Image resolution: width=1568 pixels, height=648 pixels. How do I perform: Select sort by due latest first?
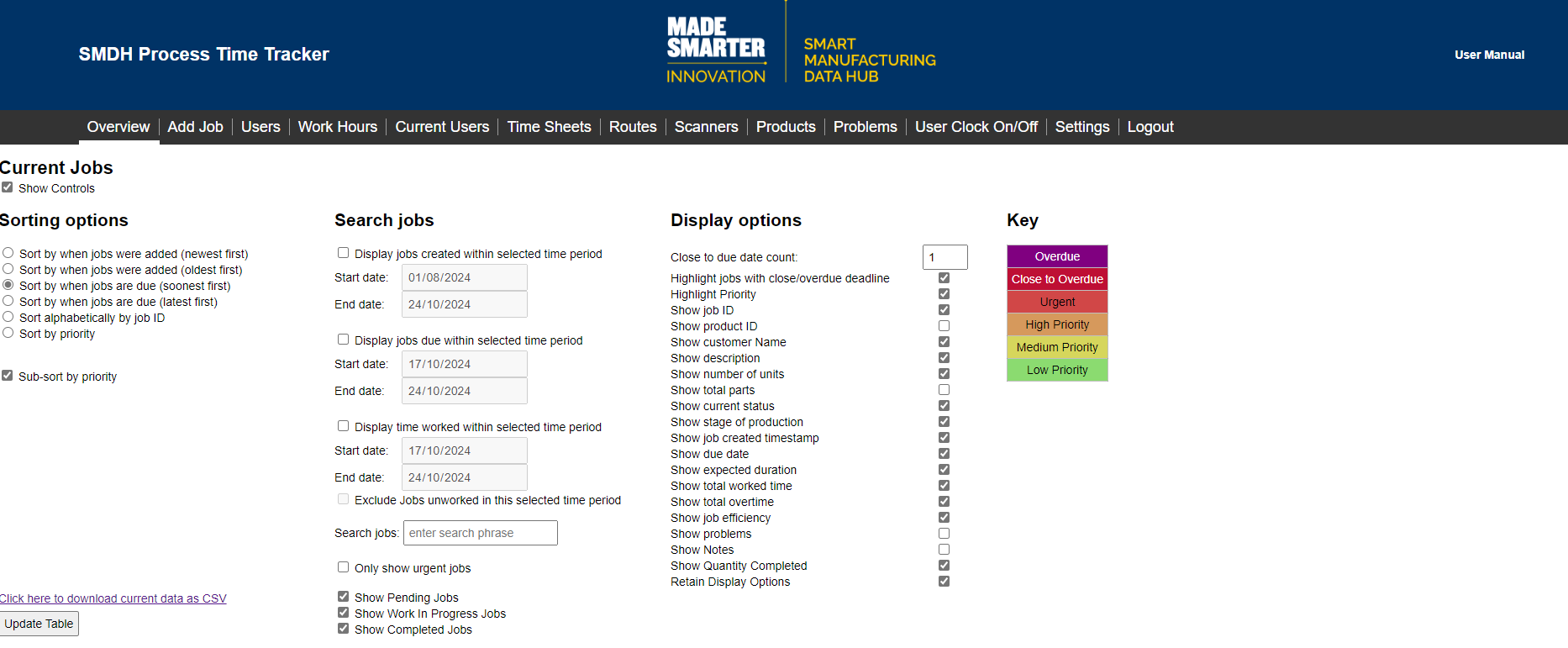pyautogui.click(x=8, y=301)
